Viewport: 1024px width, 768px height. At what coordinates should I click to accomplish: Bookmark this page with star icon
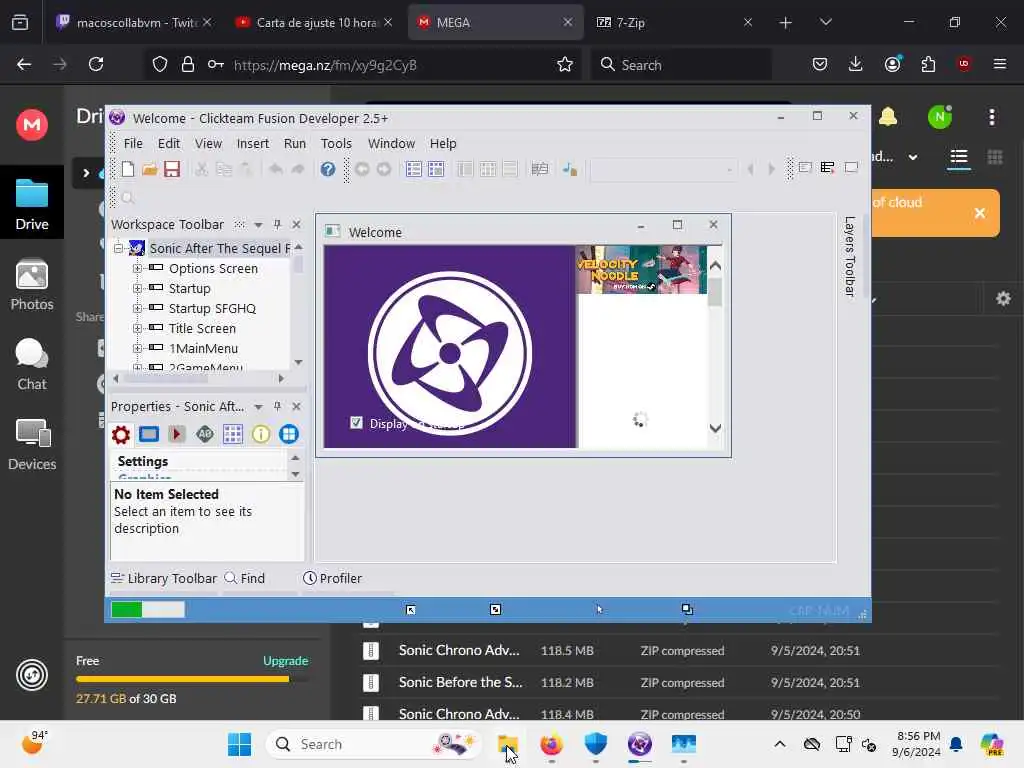coord(565,64)
